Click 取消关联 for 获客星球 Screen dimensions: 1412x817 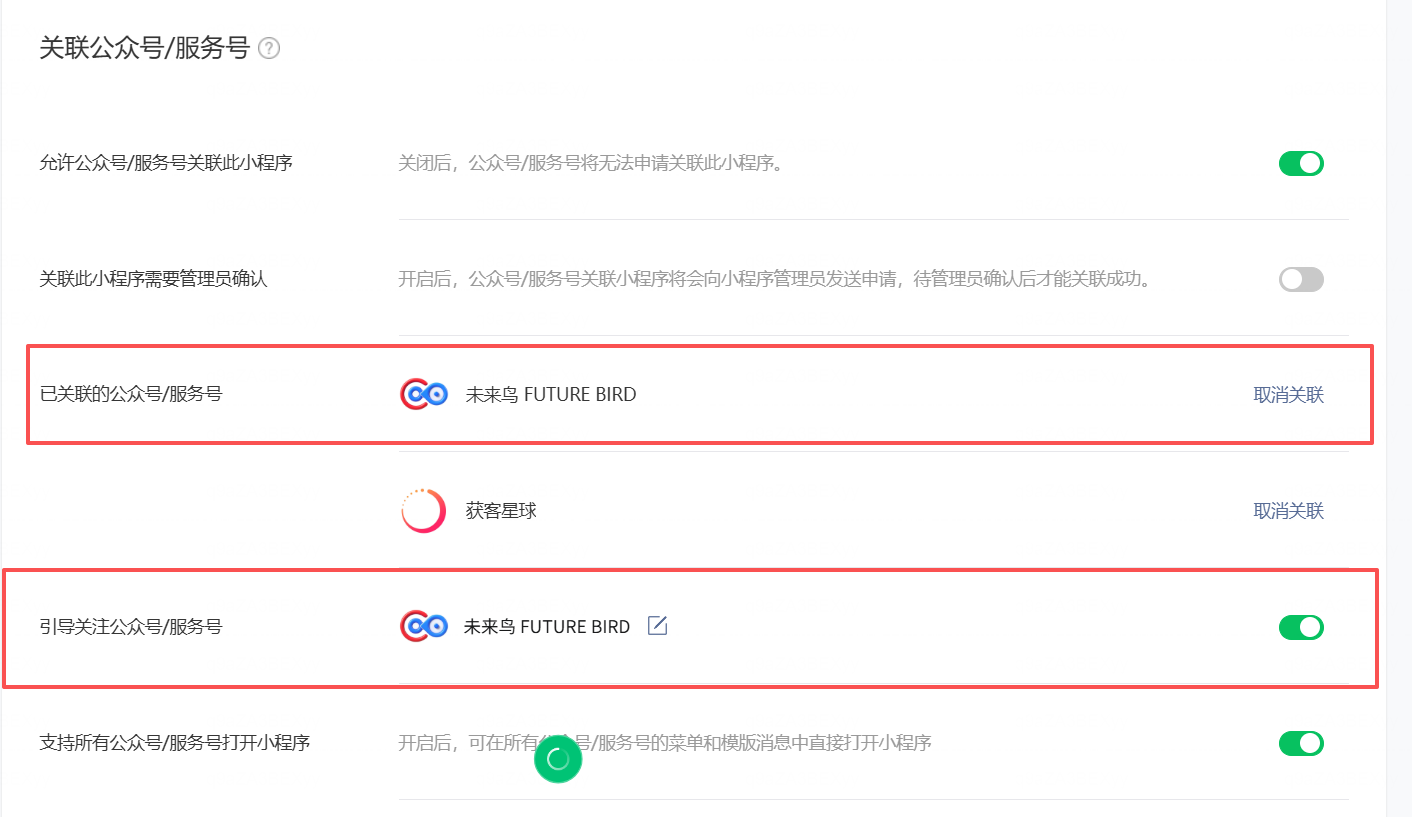click(x=1288, y=511)
